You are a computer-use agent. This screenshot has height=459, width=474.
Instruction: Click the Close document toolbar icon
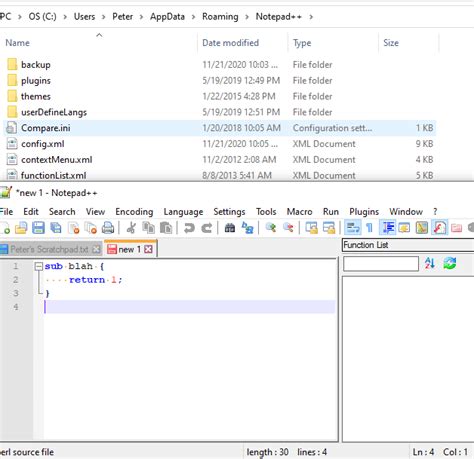click(x=73, y=228)
